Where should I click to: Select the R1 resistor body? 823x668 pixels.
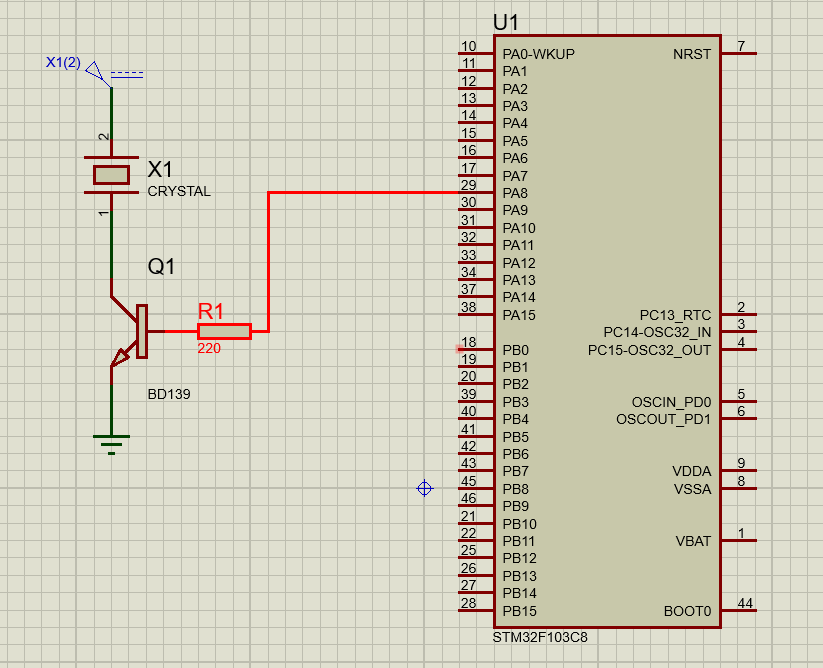click(224, 332)
